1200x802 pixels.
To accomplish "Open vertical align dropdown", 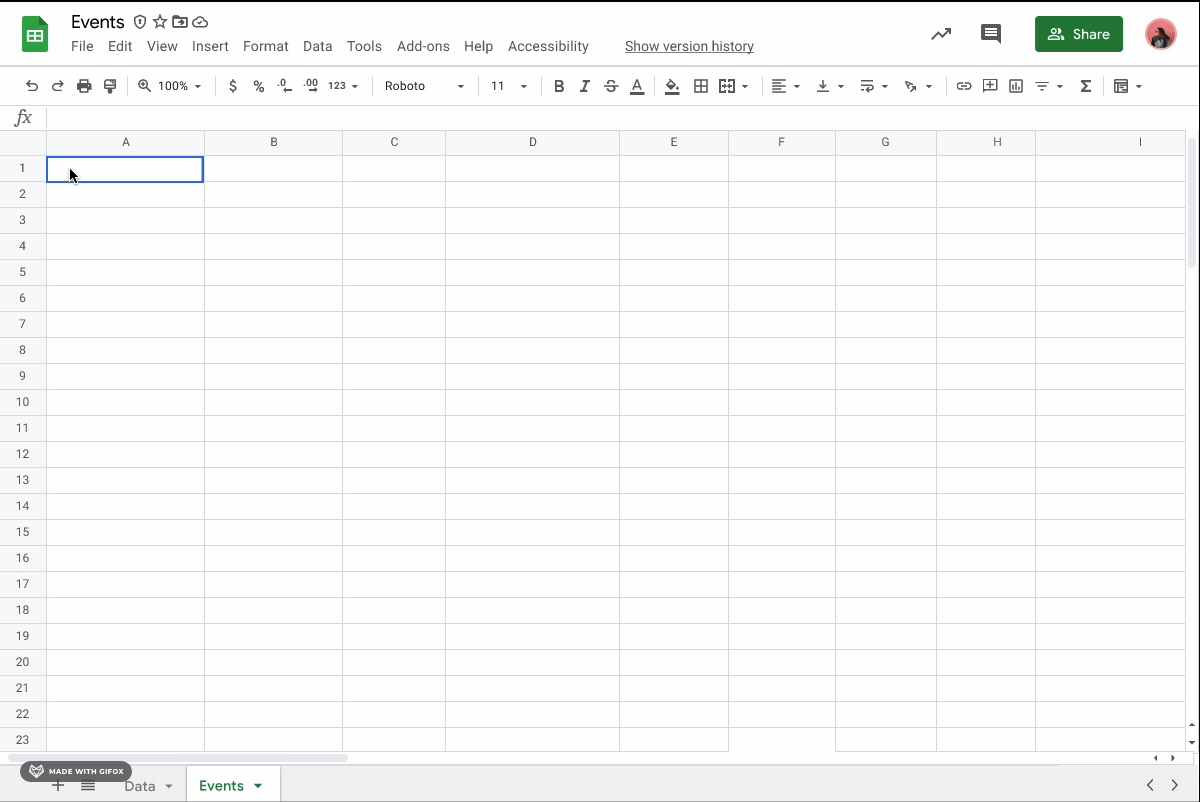I will 830,86.
